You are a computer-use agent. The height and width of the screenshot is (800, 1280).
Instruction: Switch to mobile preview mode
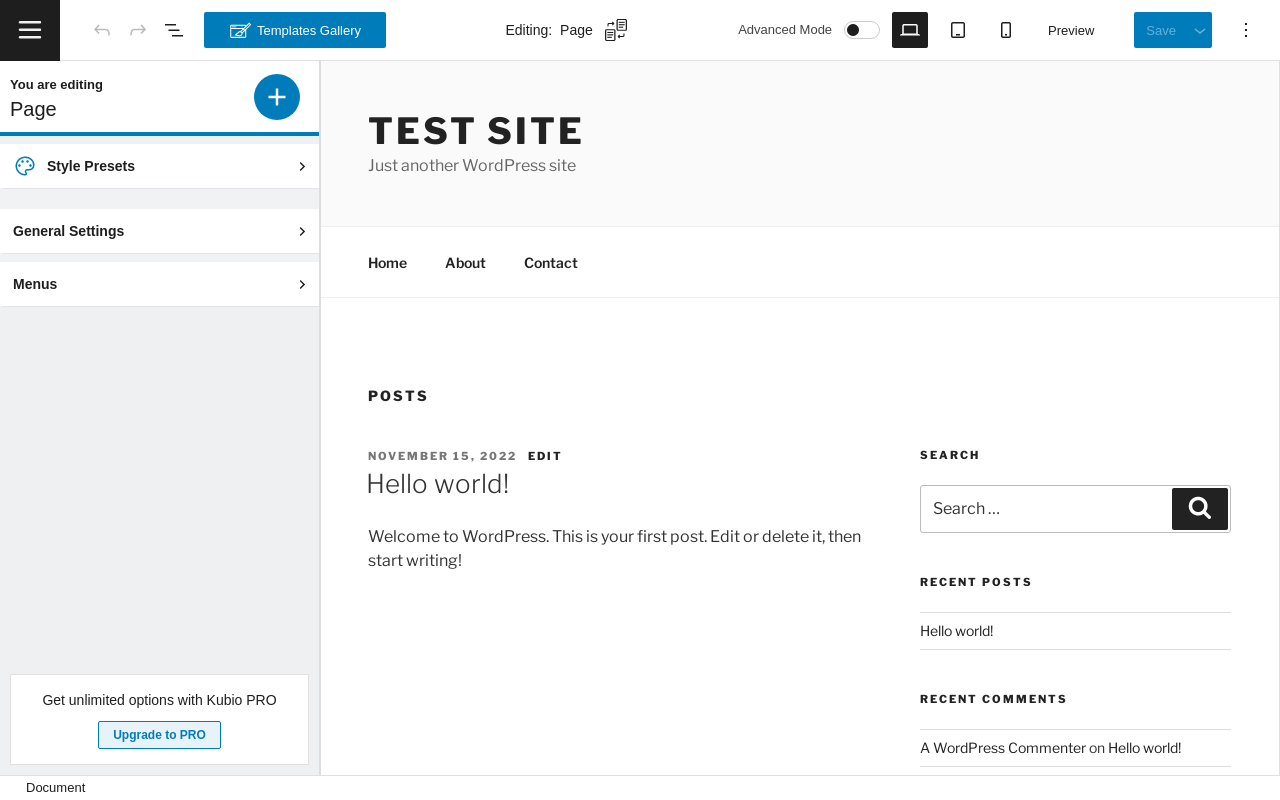click(x=1006, y=30)
